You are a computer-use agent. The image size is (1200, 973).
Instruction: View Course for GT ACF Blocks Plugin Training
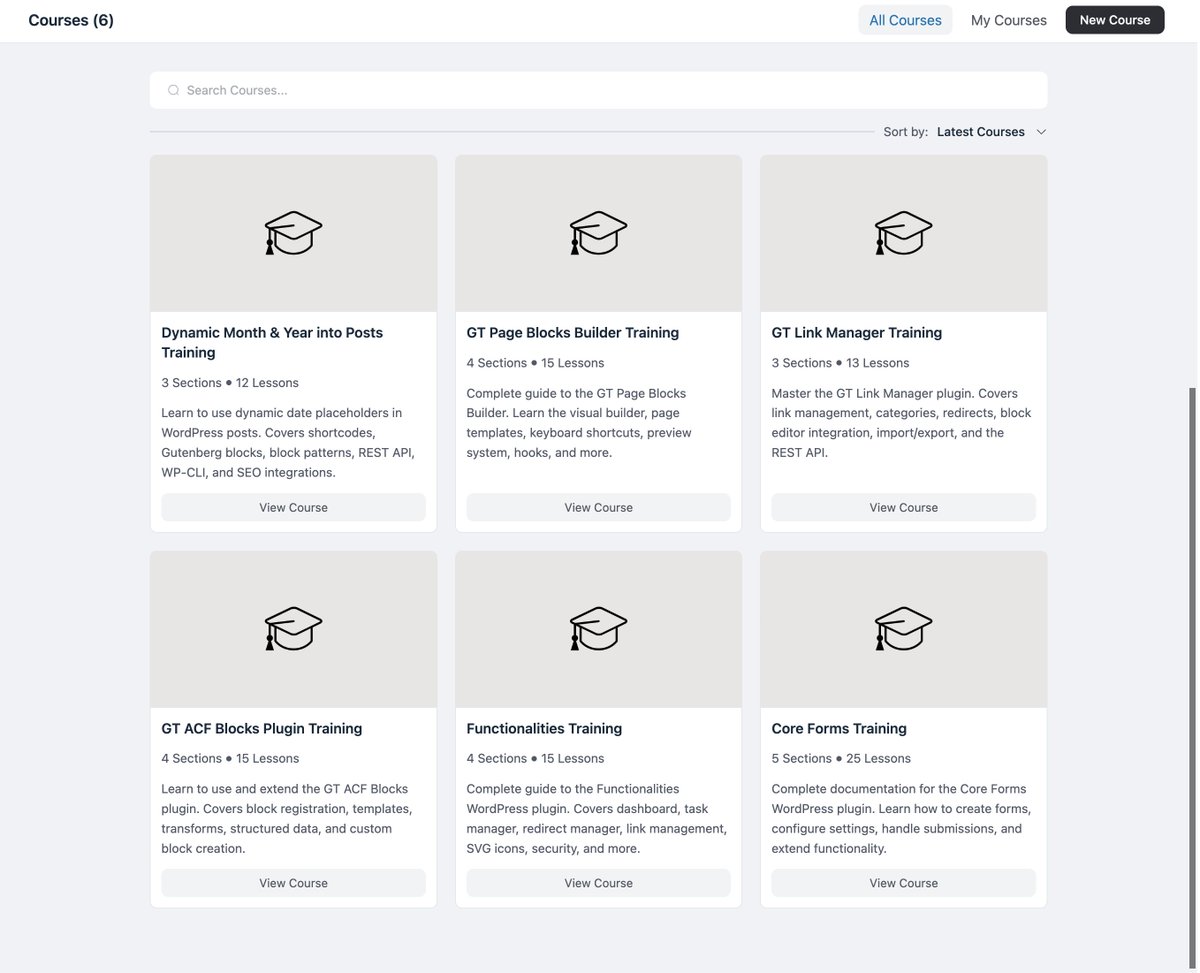(293, 883)
